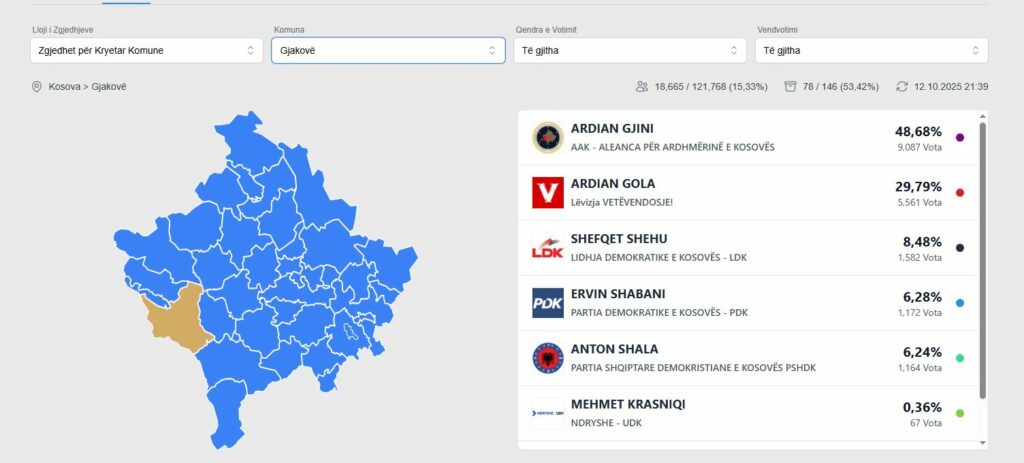
Task: Open the Komuna dropdown showing Gjakovë
Action: point(388,50)
